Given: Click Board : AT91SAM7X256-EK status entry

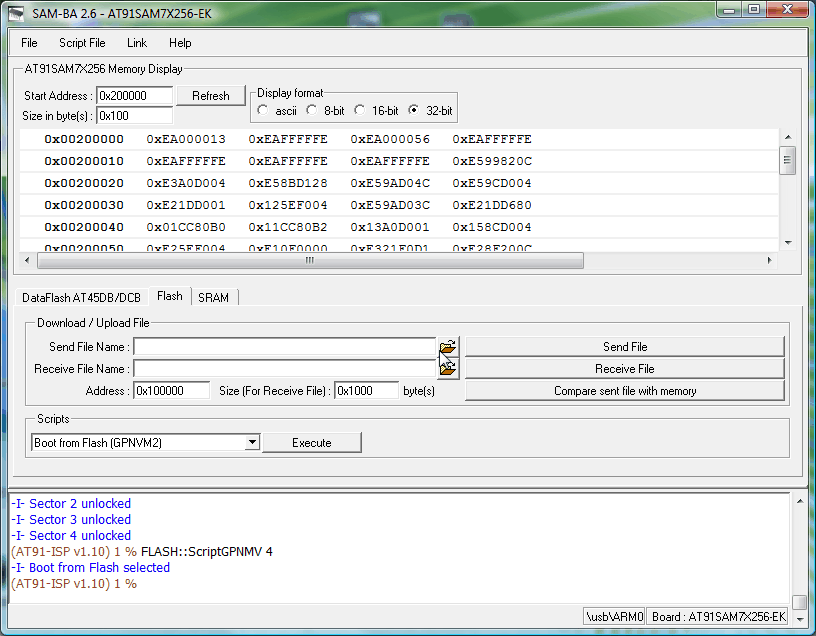Looking at the screenshot, I should [718, 617].
